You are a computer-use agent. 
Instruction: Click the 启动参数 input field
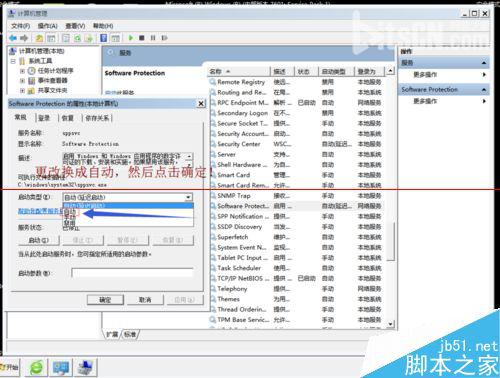132,273
